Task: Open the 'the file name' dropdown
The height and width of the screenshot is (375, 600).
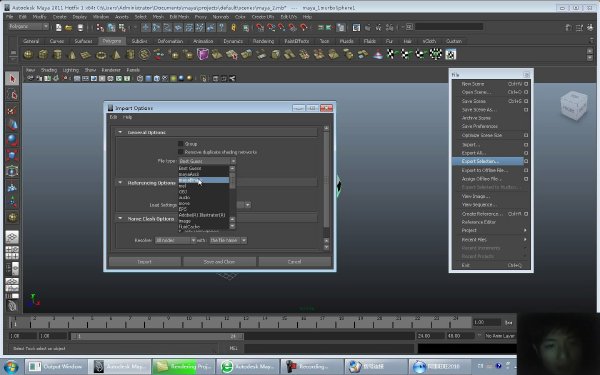Action: pos(228,240)
